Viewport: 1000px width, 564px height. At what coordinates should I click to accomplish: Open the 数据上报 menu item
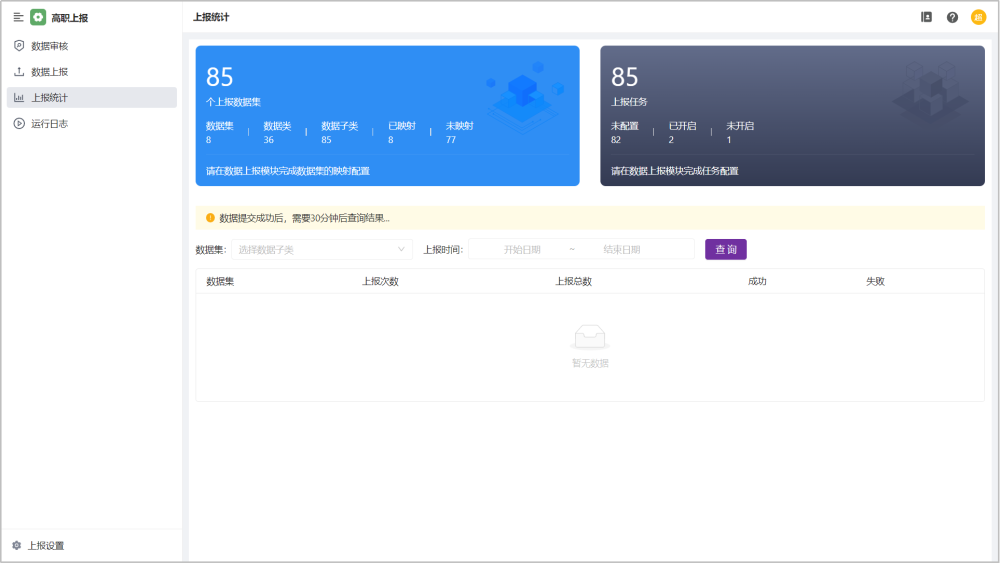click(92, 71)
